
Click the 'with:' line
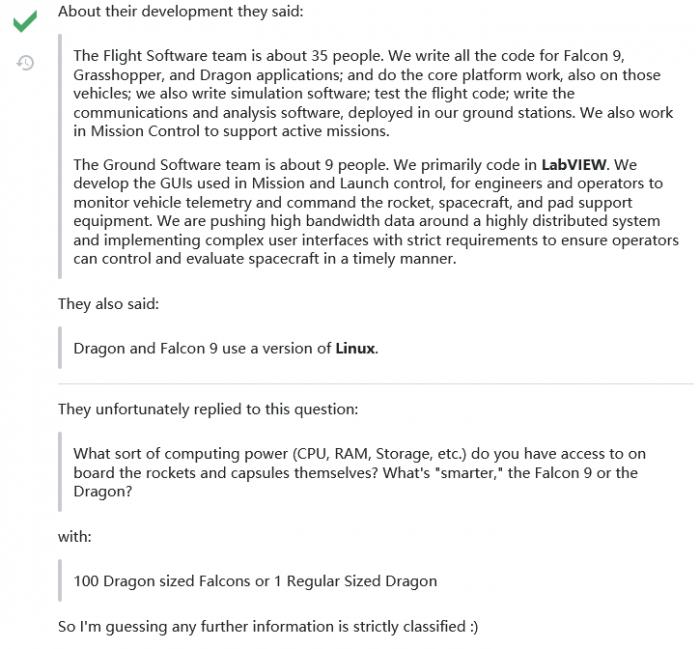click(77, 537)
